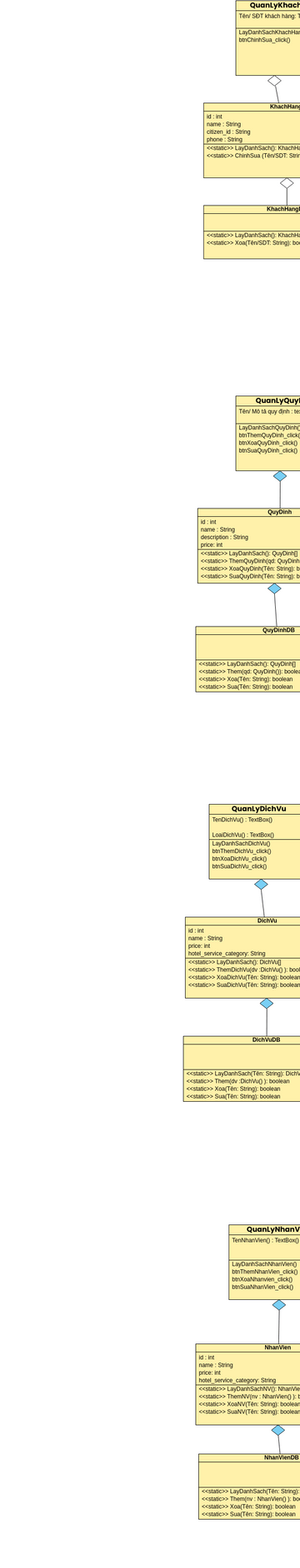Viewport: 300px width, 1568px height.
Task: Select blue diamond above NhanVienDB class
Action: (x=278, y=1430)
